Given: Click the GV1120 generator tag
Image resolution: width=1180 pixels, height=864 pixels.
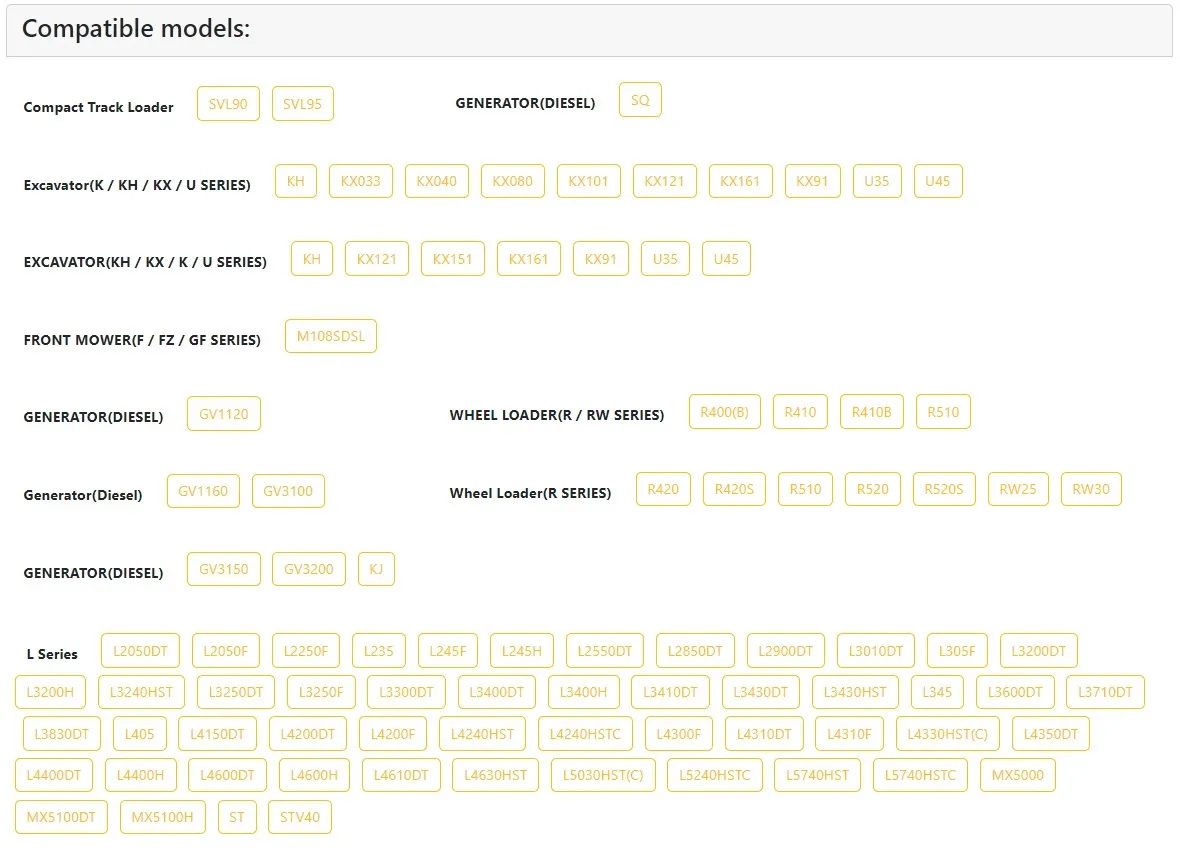Looking at the screenshot, I should coord(224,414).
